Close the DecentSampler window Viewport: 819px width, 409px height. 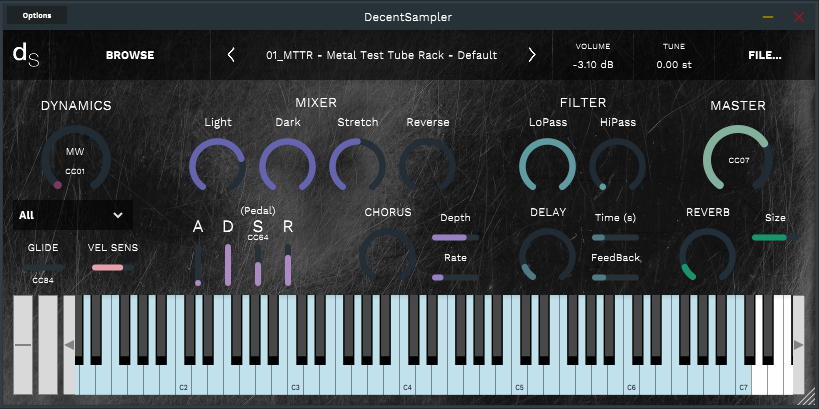[799, 17]
